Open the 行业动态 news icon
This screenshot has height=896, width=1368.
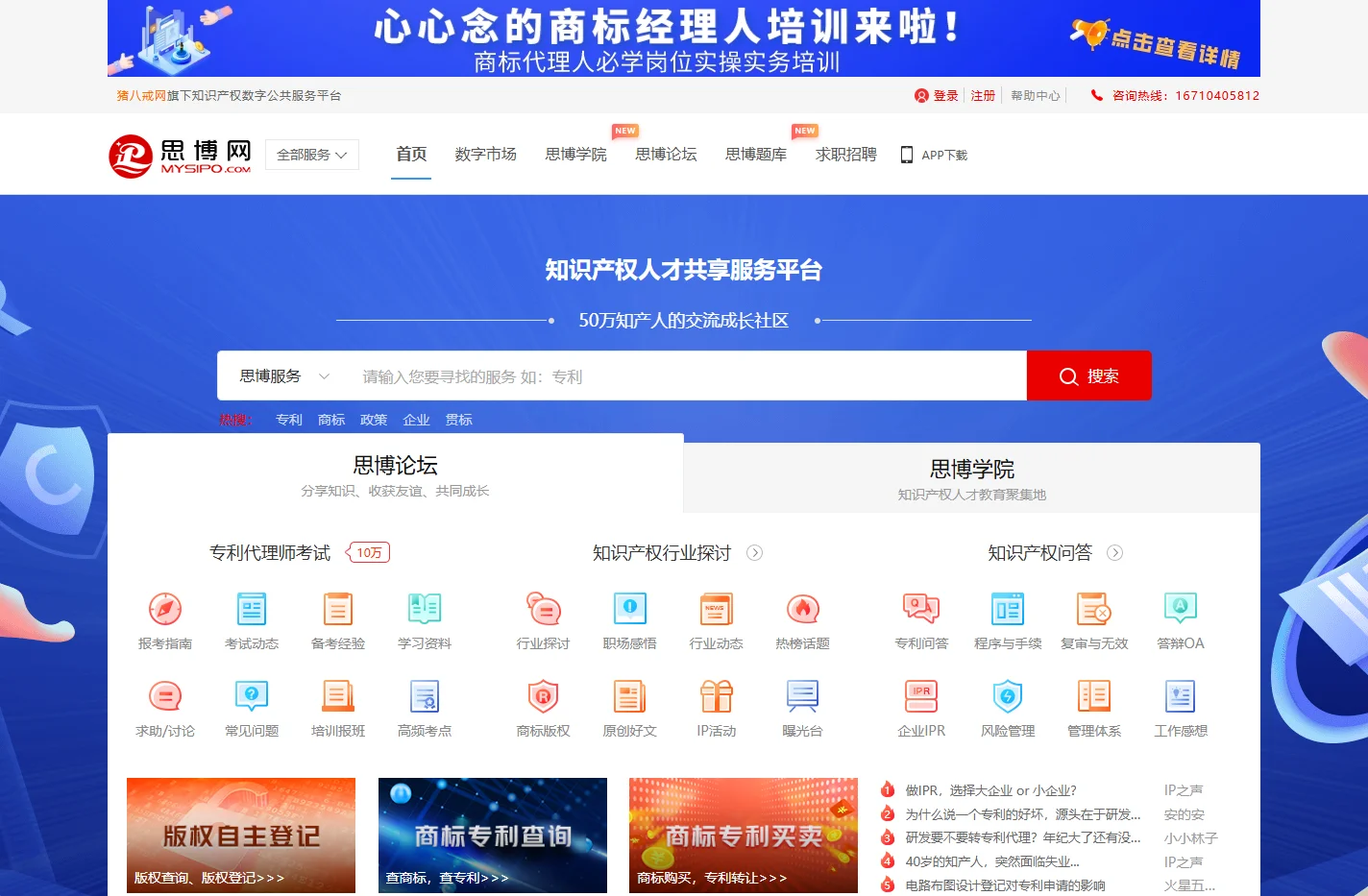pos(717,609)
